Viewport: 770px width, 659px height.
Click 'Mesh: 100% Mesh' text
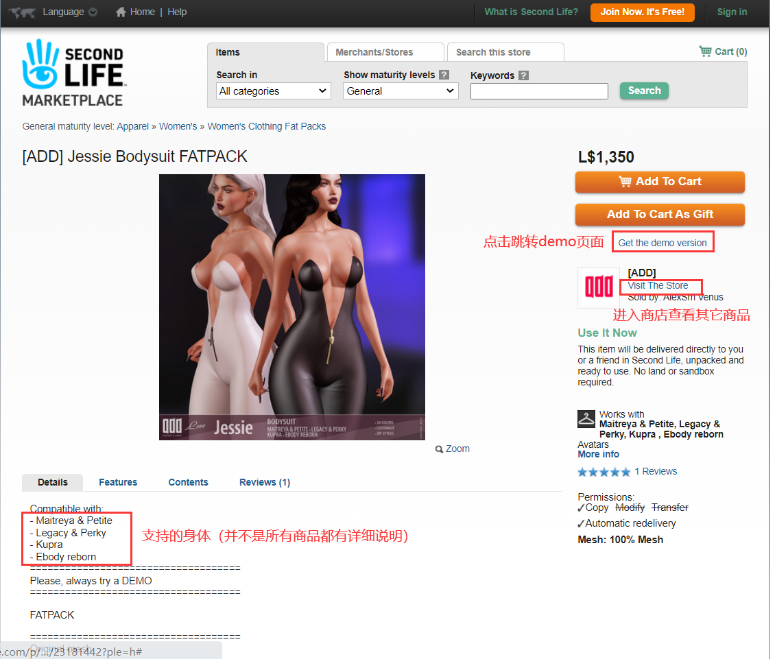coord(620,540)
